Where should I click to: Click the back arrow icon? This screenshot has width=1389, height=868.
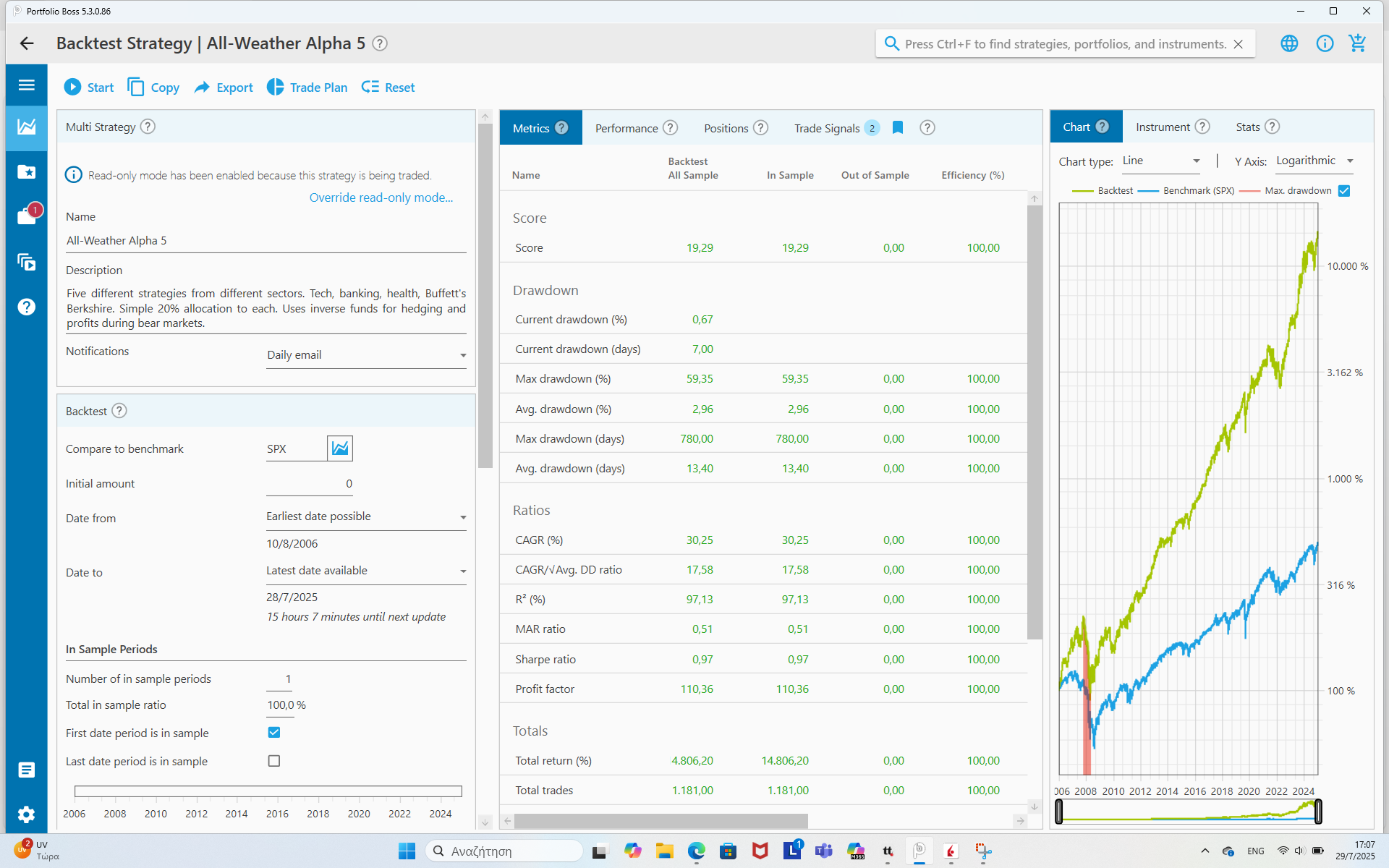pyautogui.click(x=27, y=43)
